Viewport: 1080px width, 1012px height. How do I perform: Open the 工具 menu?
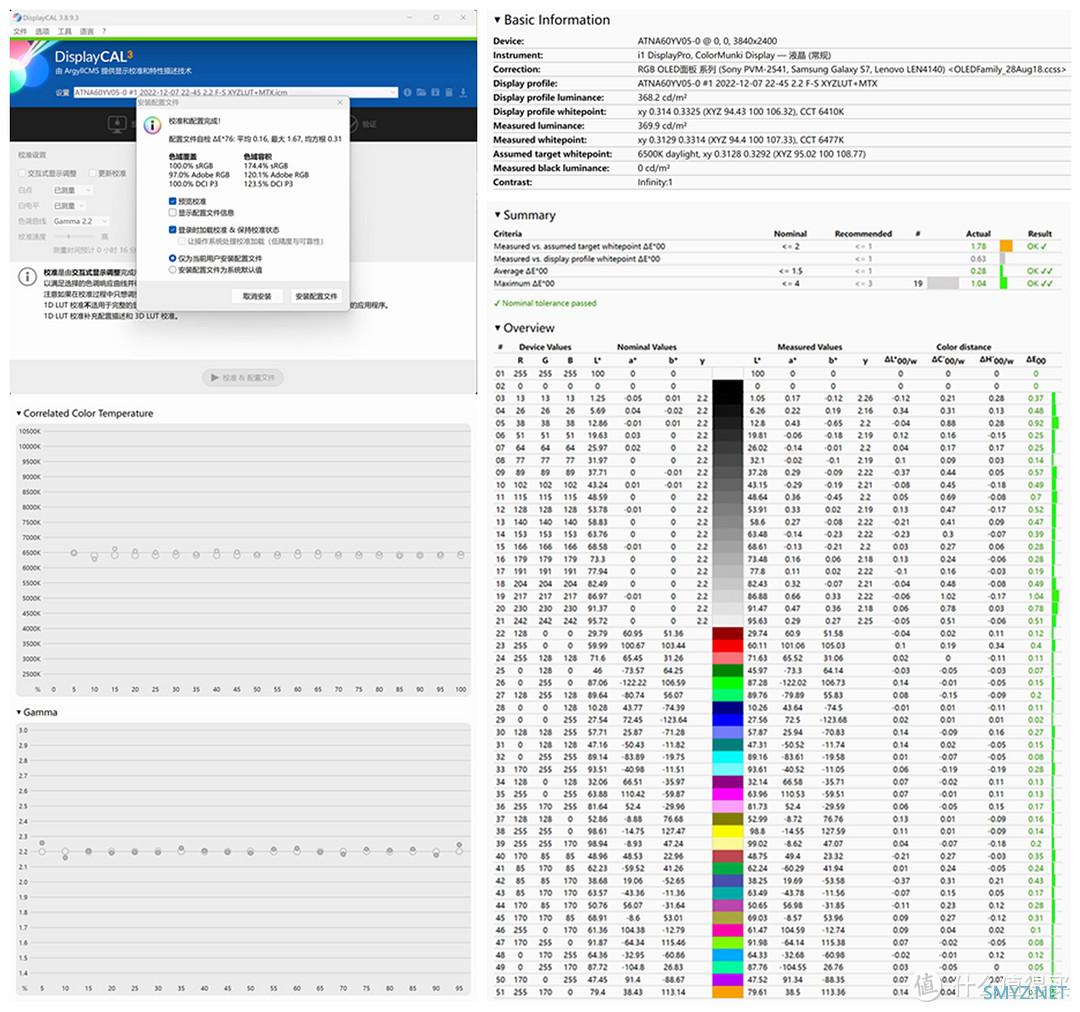point(65,31)
